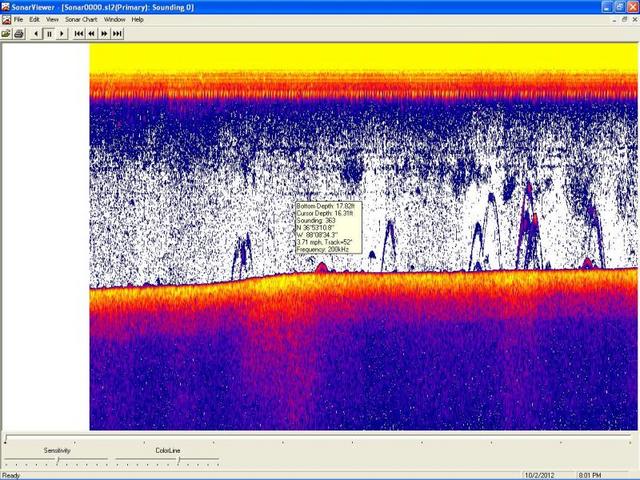The image size is (640, 480).
Task: Minimize the inner sonar document window
Action: pyautogui.click(x=614, y=20)
